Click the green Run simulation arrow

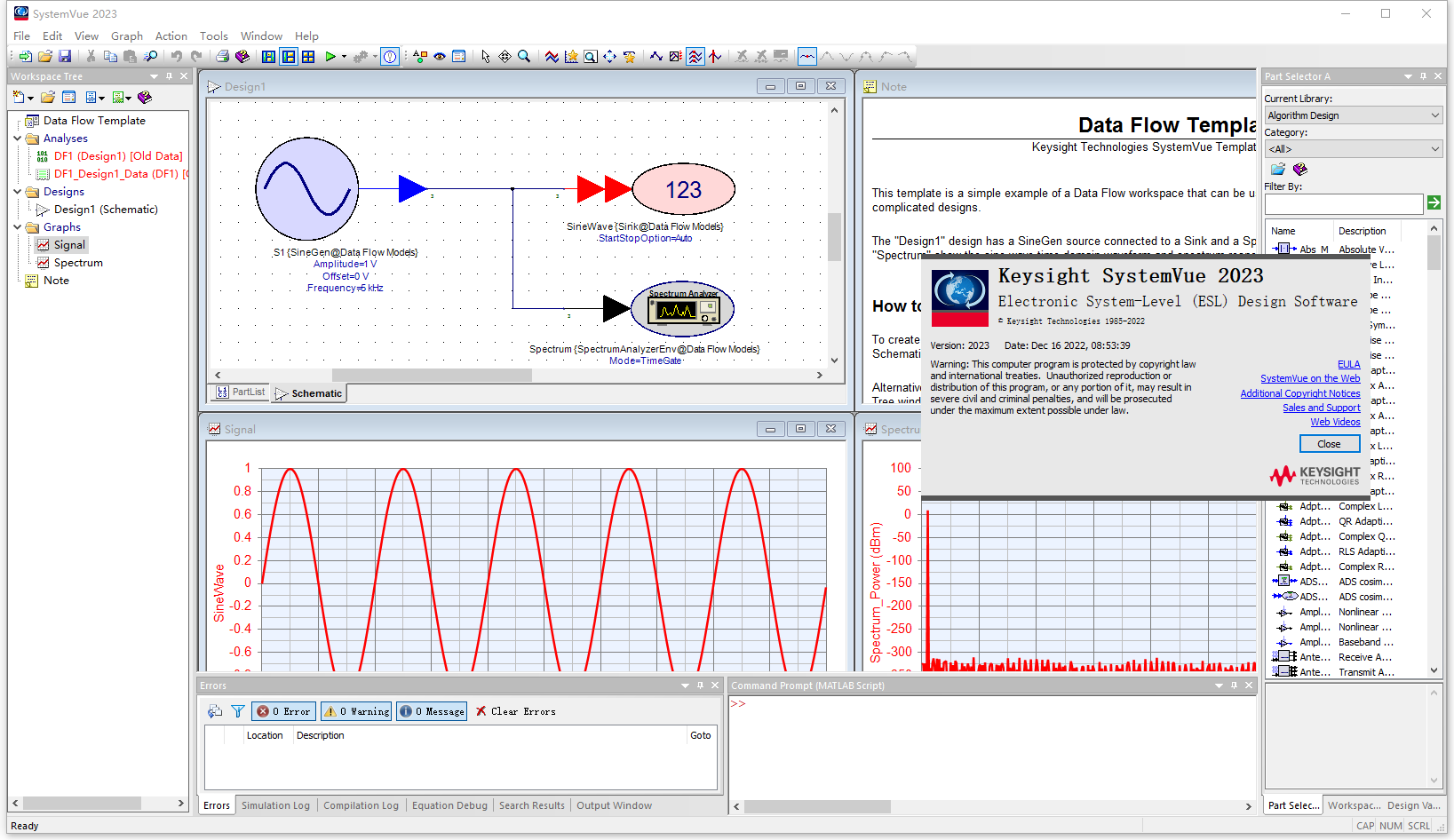tap(330, 57)
